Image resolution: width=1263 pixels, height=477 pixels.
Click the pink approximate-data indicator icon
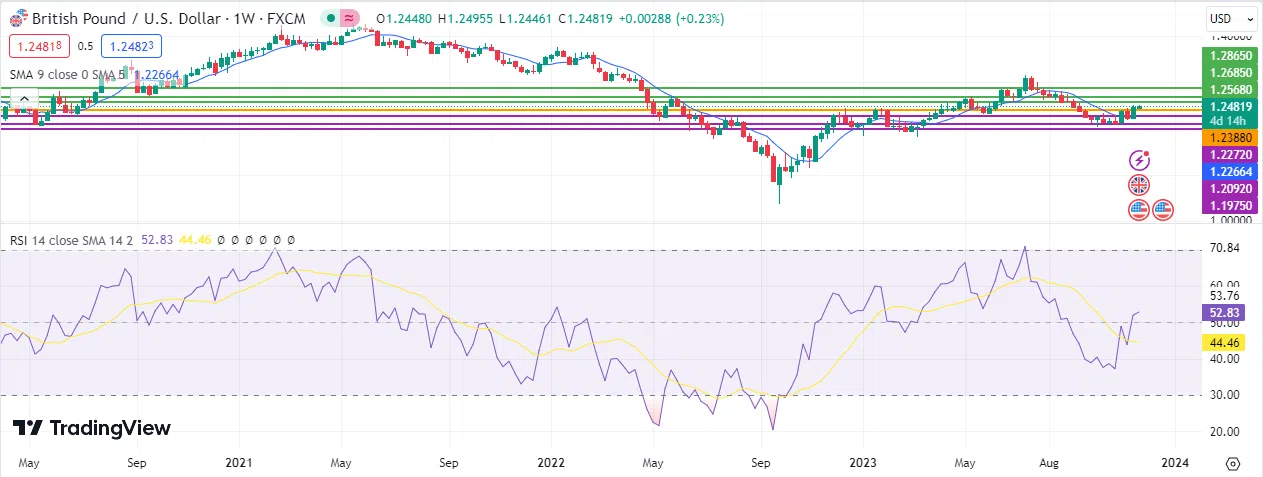(349, 19)
